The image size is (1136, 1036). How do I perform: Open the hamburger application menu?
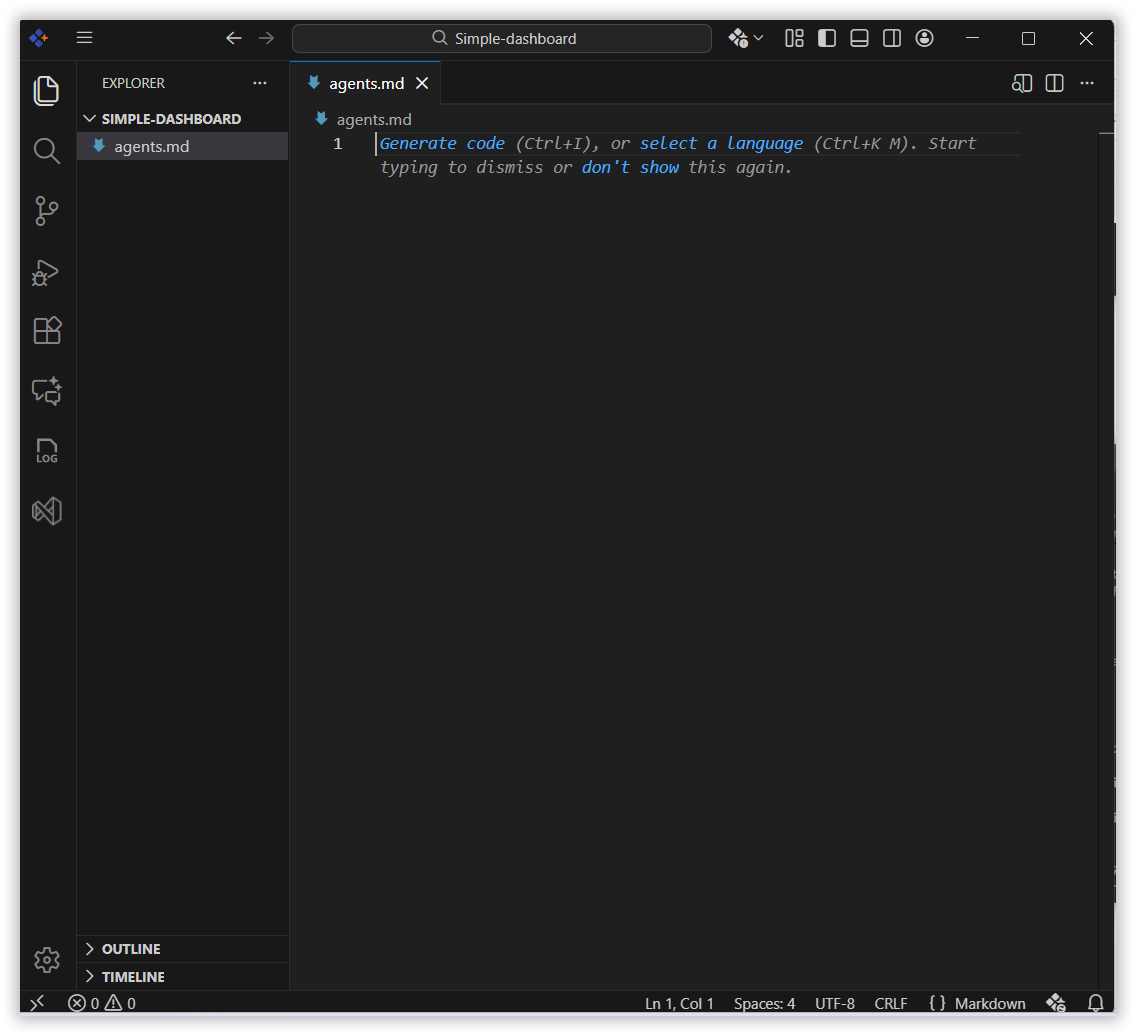[85, 38]
